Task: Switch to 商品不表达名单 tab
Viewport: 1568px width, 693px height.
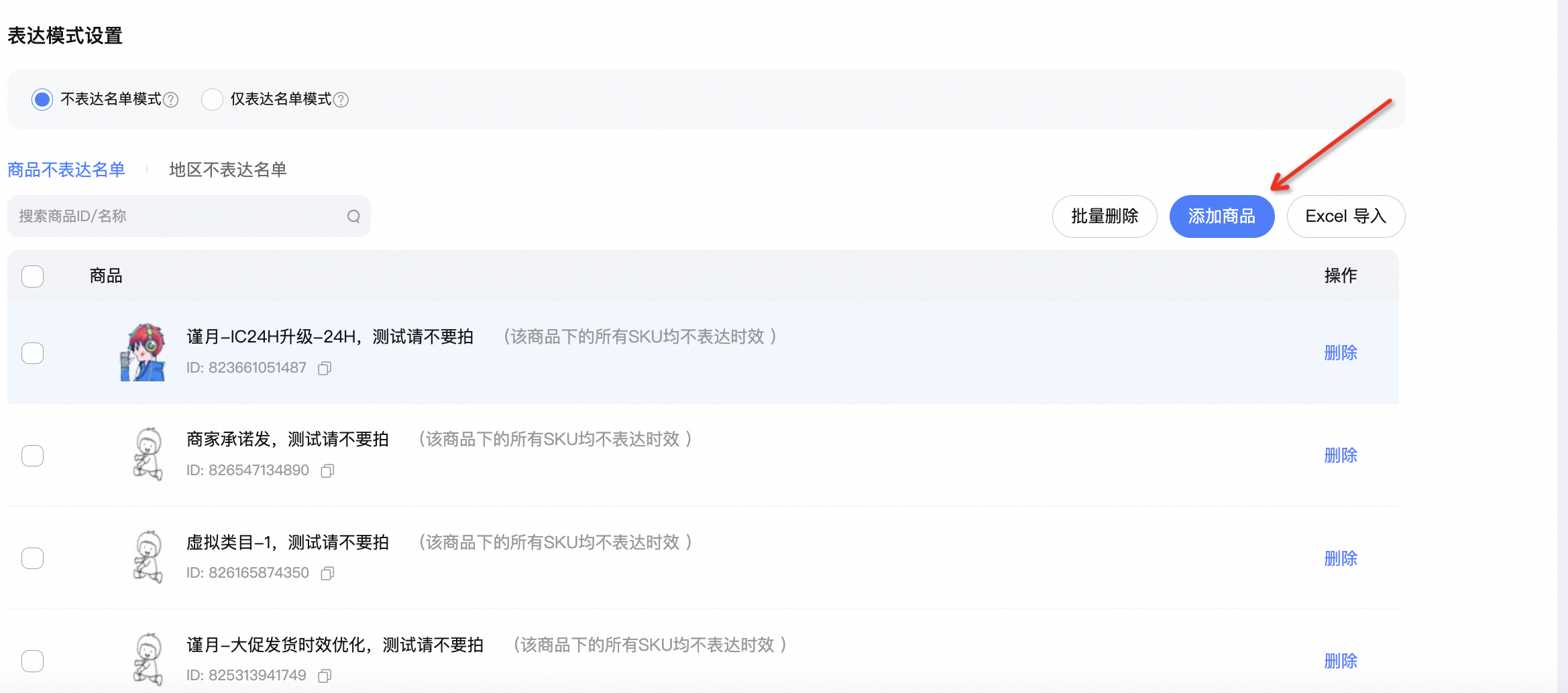Action: [66, 170]
